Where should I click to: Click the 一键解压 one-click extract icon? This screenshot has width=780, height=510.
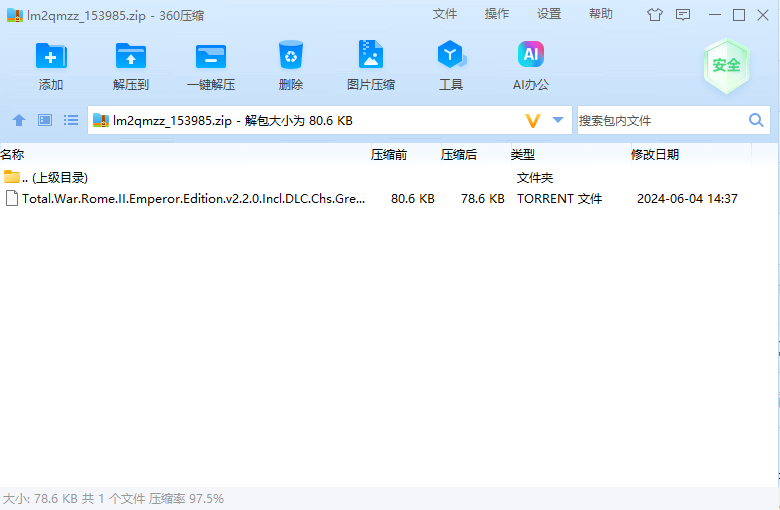coord(211,56)
